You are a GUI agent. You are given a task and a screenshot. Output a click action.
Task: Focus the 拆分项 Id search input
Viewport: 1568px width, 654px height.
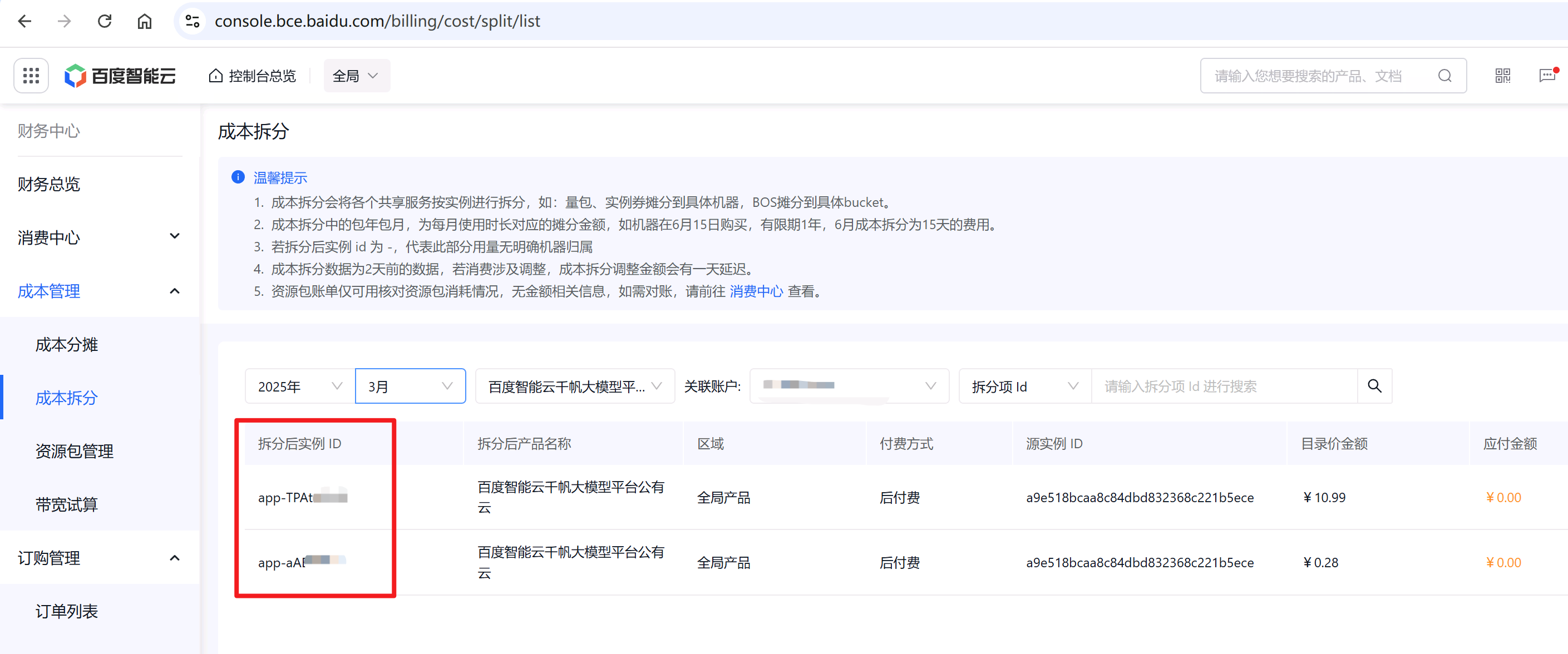coord(1225,386)
